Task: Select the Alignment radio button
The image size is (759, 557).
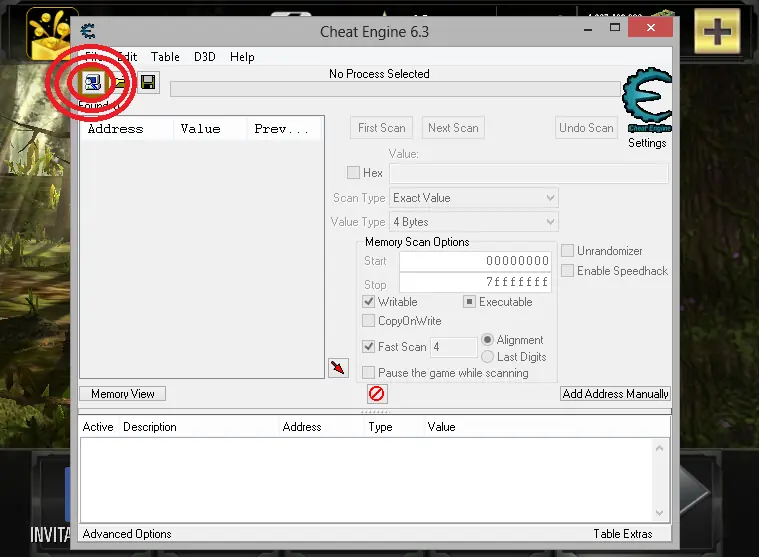Action: click(487, 340)
